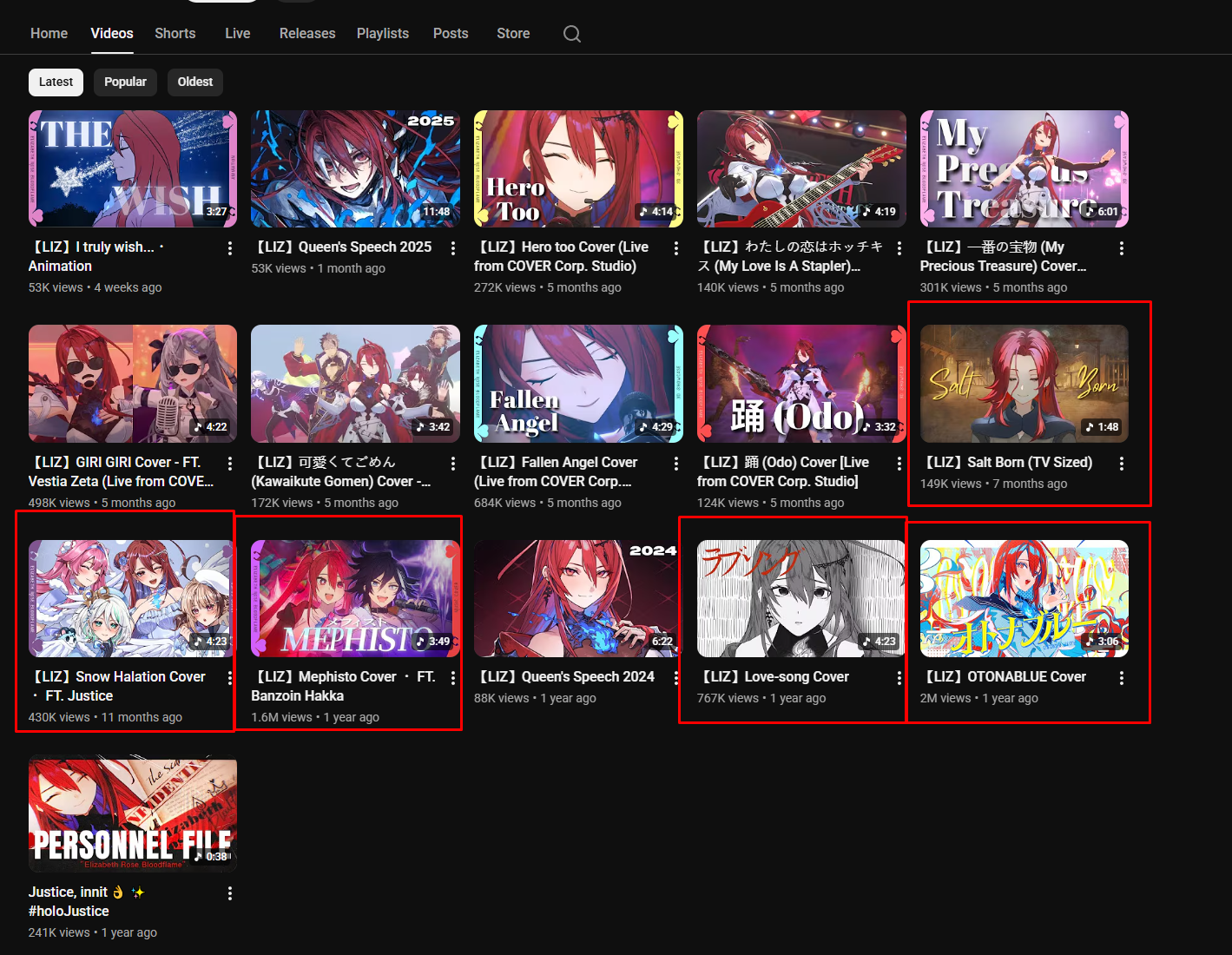
Task: Open options menu for GIRI GIRI Cover
Action: [229, 464]
